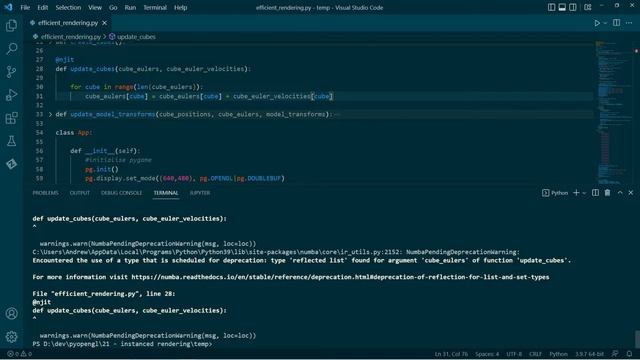The image size is (640, 360).
Task: Open notifications bell in status bar
Action: pyautogui.click(x=629, y=354)
